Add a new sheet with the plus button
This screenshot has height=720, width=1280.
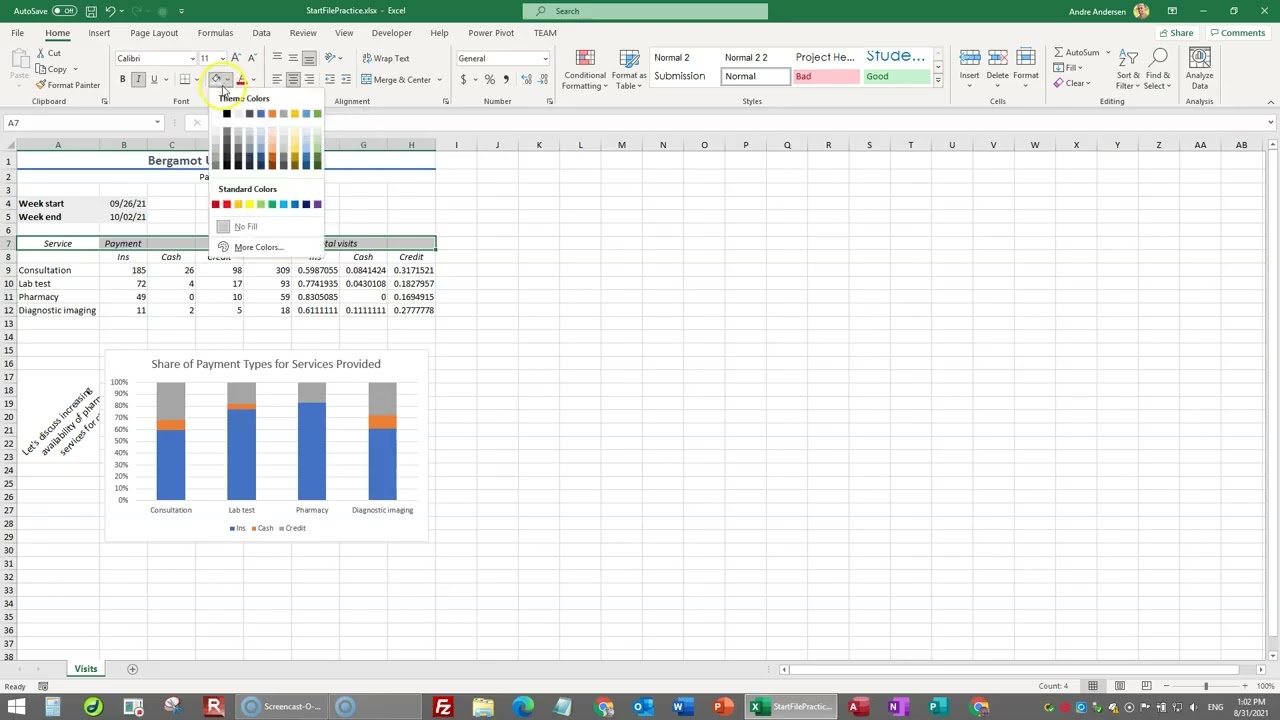tap(132, 669)
